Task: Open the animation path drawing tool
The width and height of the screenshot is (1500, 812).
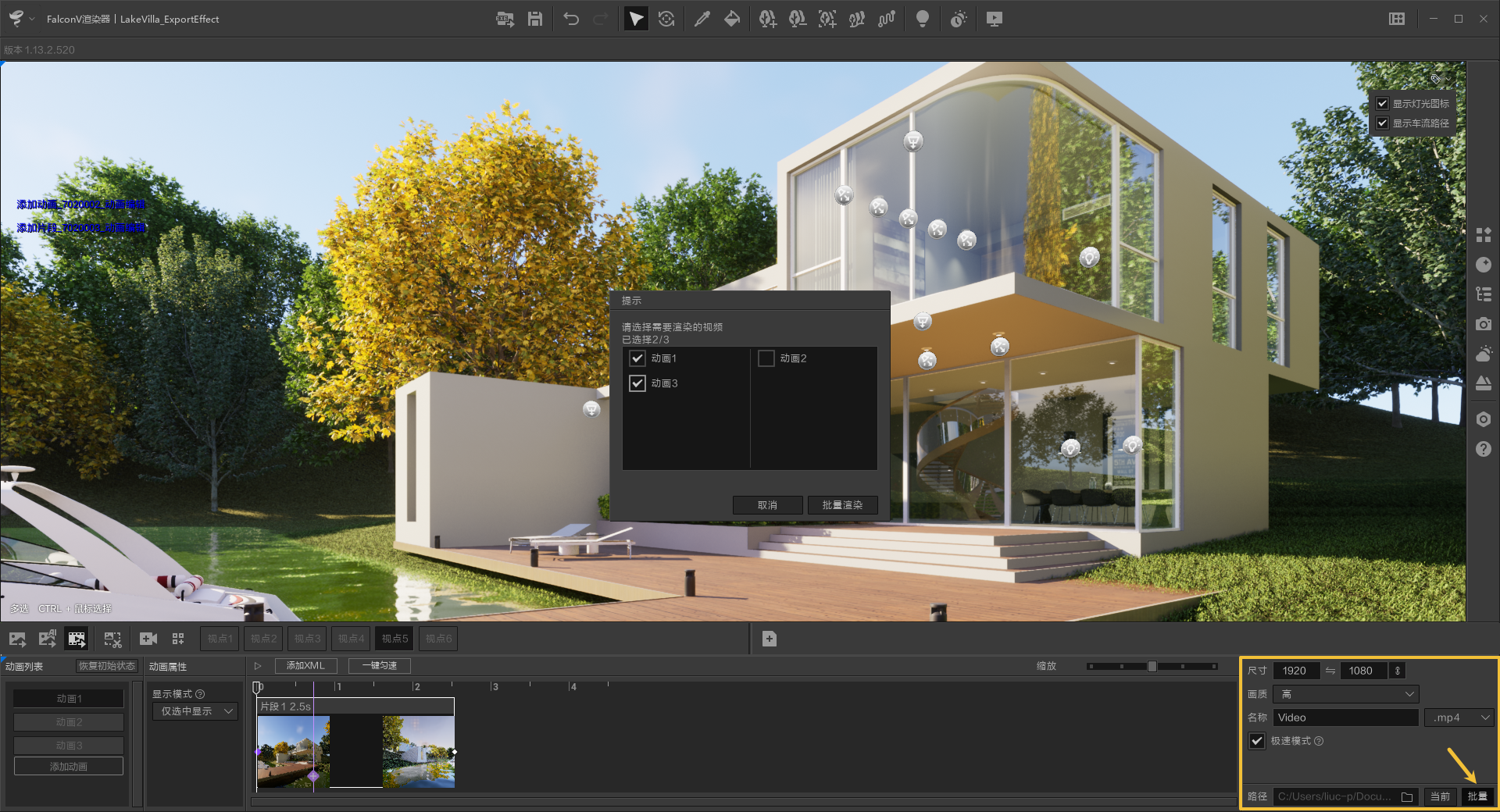Action: (x=887, y=19)
